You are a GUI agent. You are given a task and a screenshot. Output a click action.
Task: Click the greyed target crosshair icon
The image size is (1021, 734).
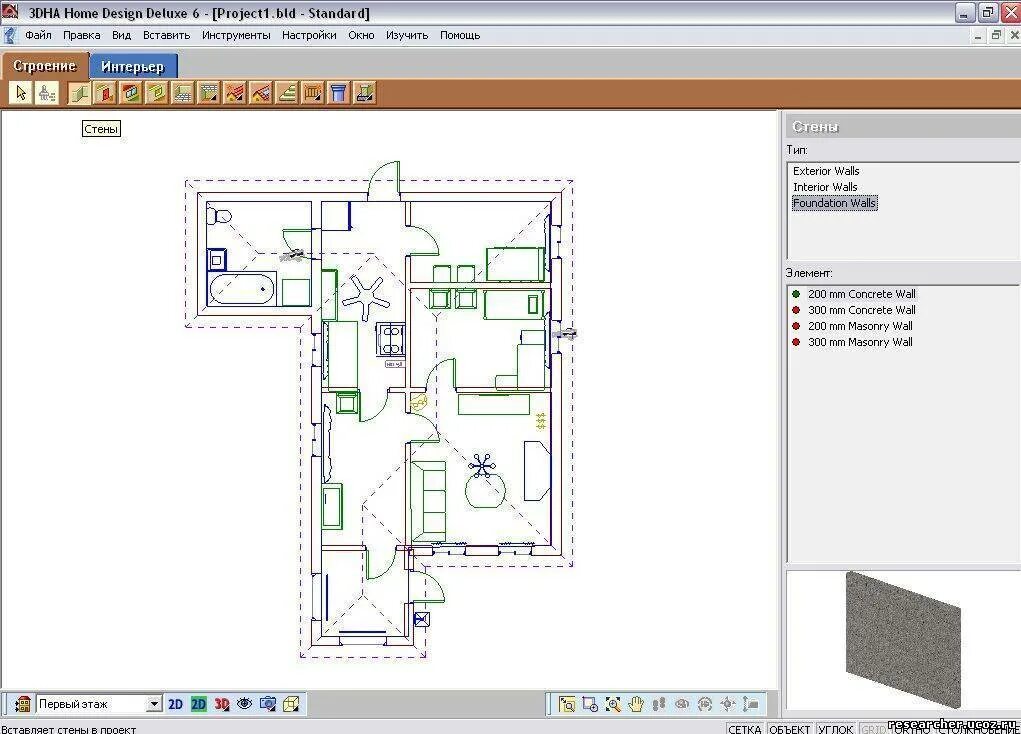coord(728,704)
